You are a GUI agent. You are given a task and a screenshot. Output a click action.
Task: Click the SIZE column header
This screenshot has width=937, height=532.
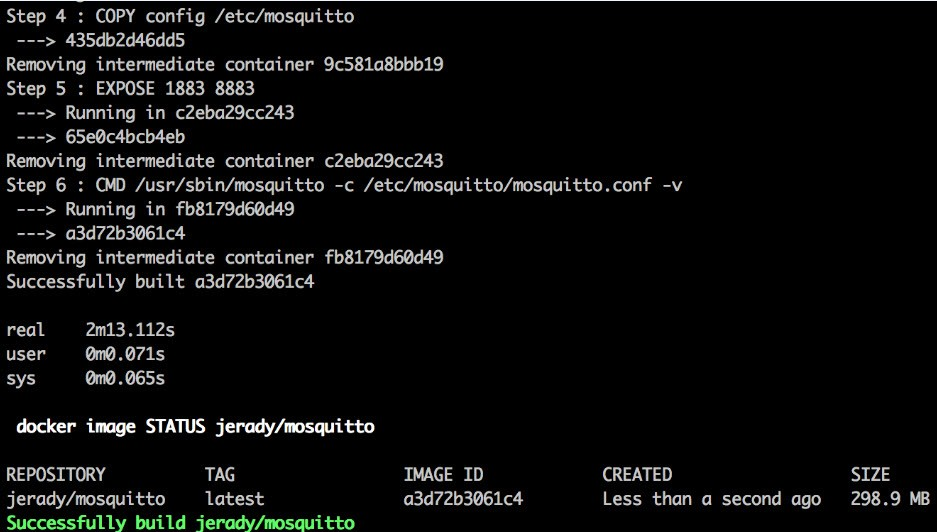[x=869, y=475]
